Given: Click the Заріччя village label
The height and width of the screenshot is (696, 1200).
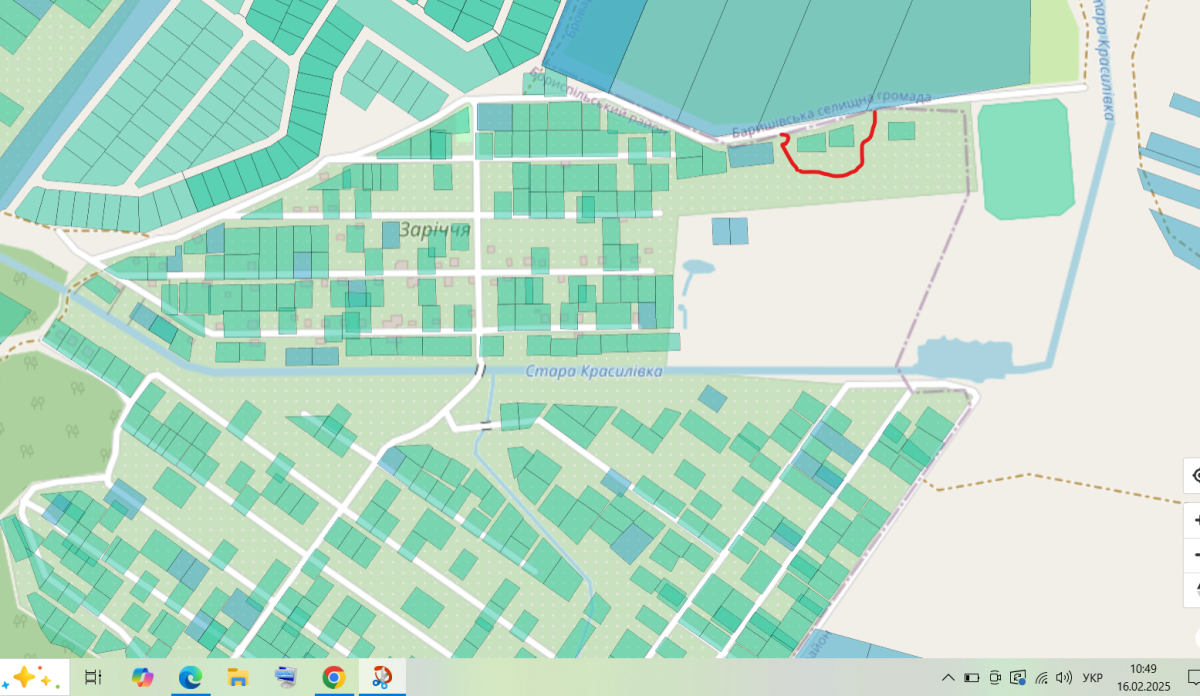Looking at the screenshot, I should coord(434,231).
